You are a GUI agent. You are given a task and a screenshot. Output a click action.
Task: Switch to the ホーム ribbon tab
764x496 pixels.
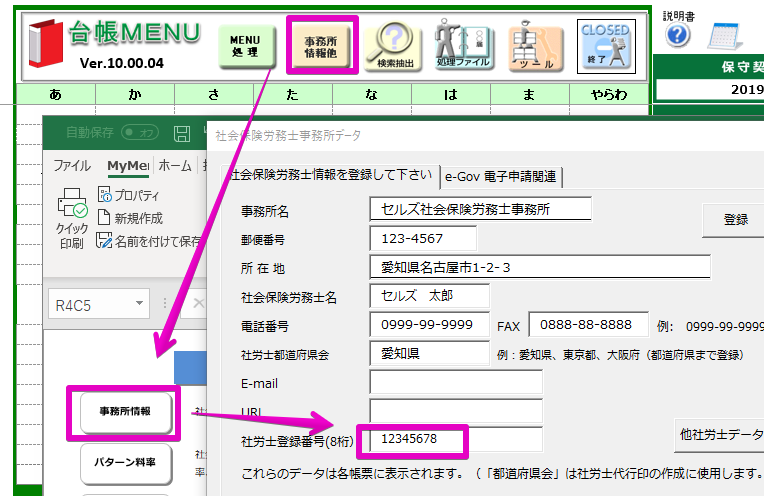pyautogui.click(x=175, y=166)
